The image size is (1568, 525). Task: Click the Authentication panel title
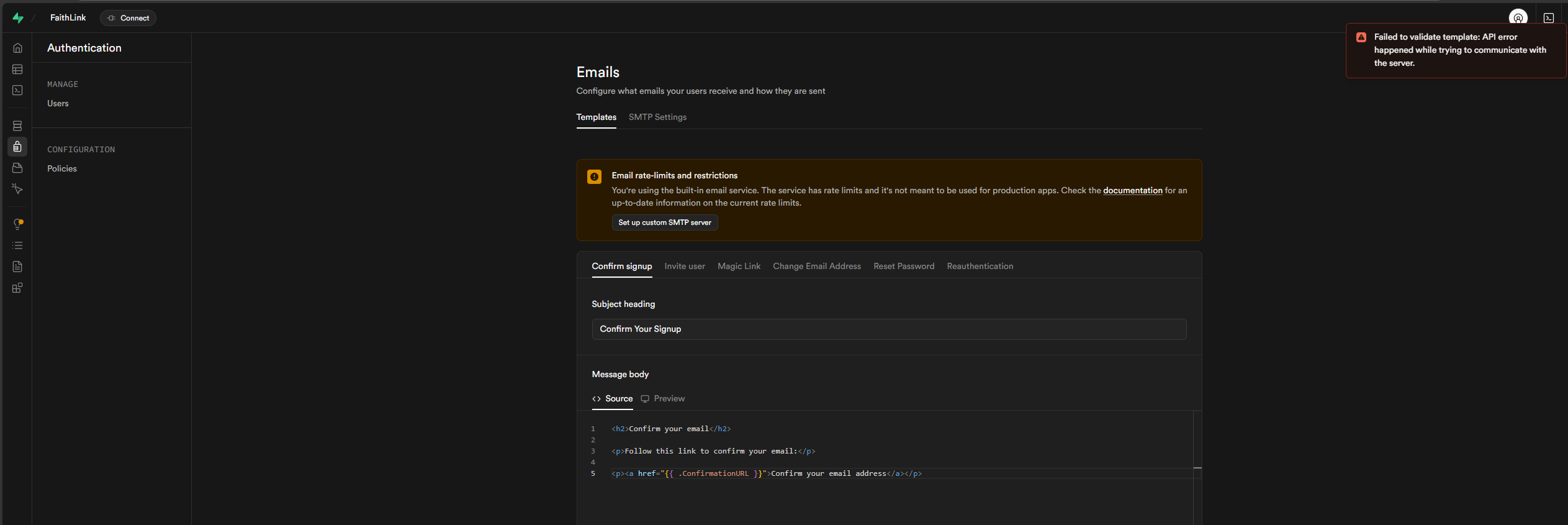tap(84, 48)
